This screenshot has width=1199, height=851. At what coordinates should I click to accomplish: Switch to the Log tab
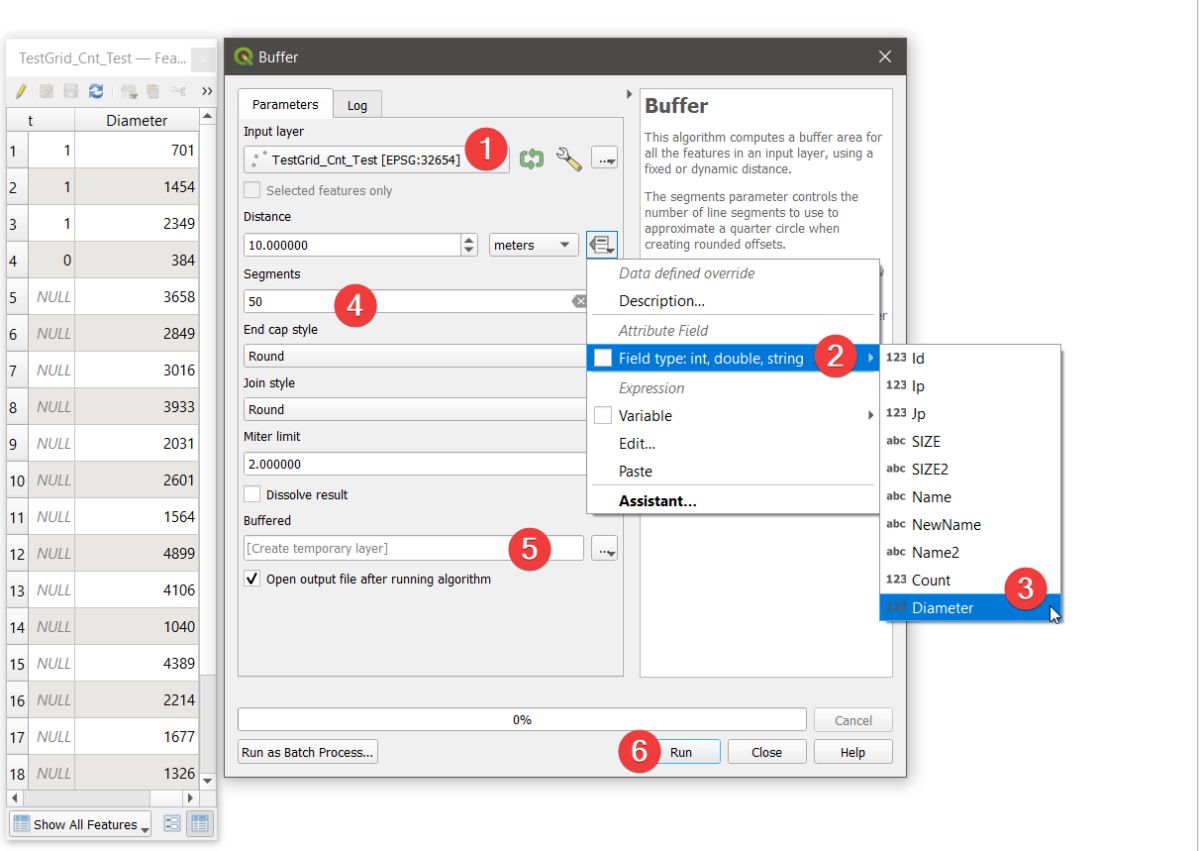point(357,106)
